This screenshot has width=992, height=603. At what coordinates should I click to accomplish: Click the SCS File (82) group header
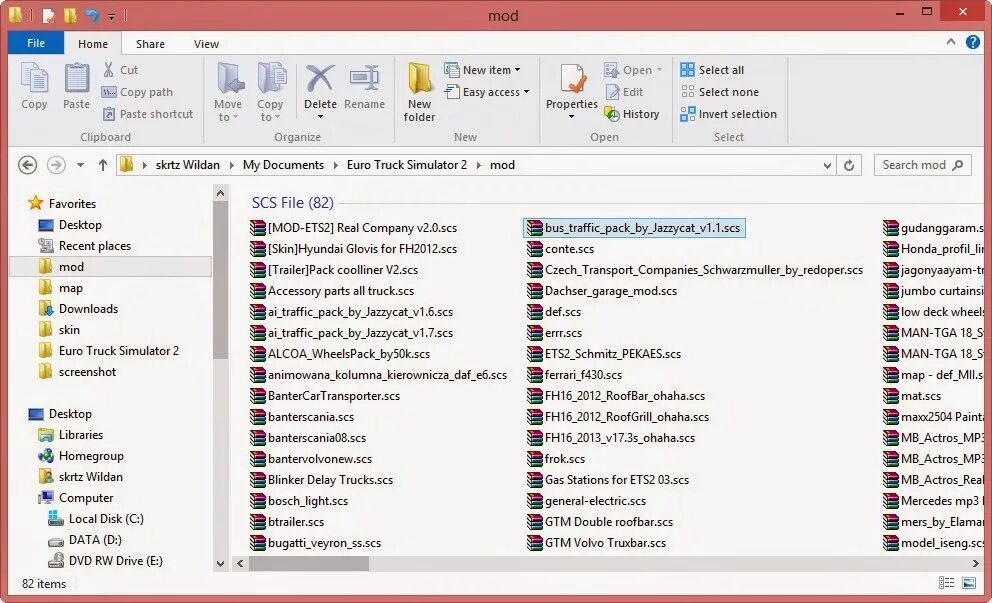coord(292,202)
